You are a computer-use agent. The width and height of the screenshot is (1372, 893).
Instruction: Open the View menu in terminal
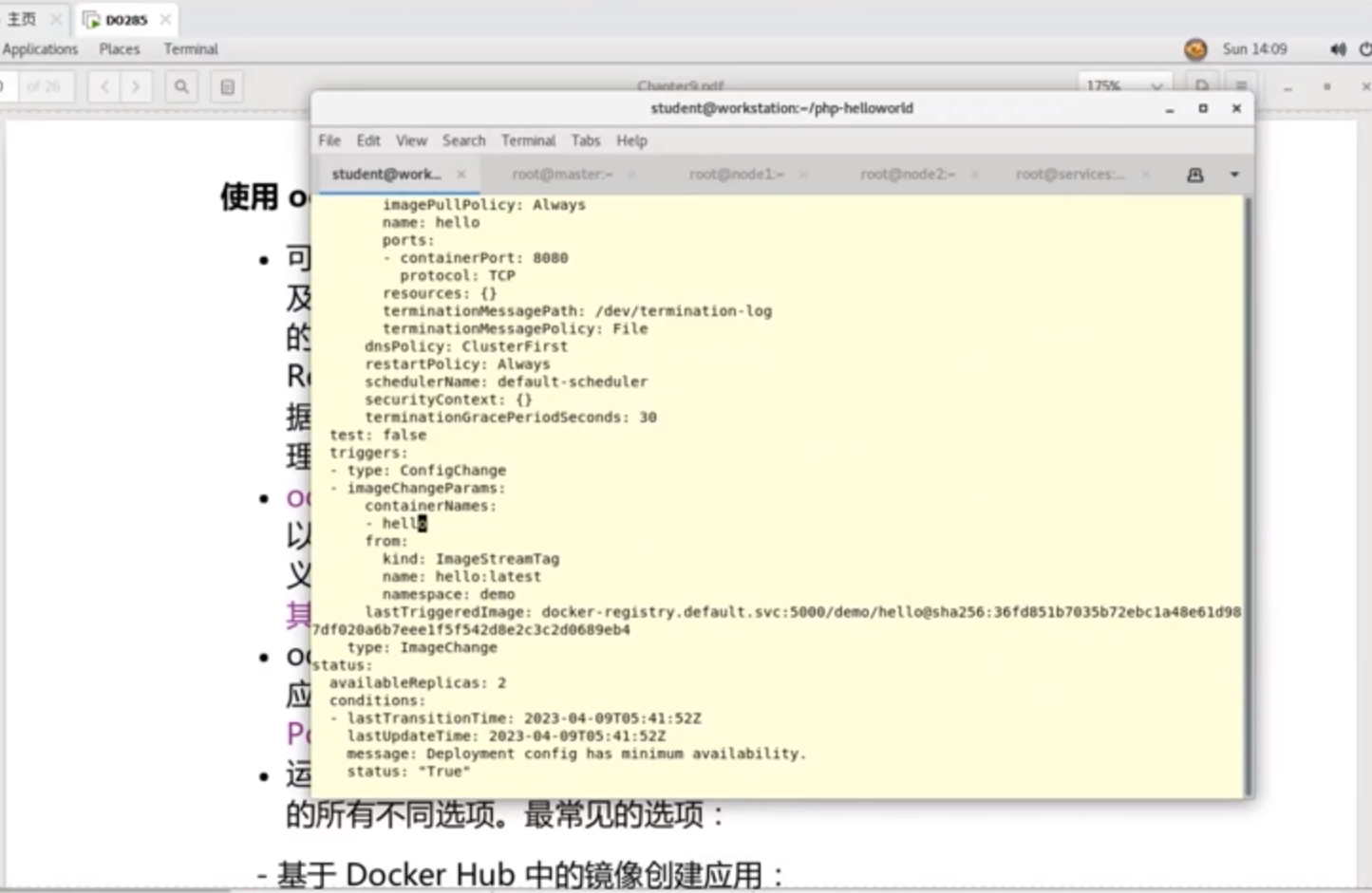coord(411,140)
